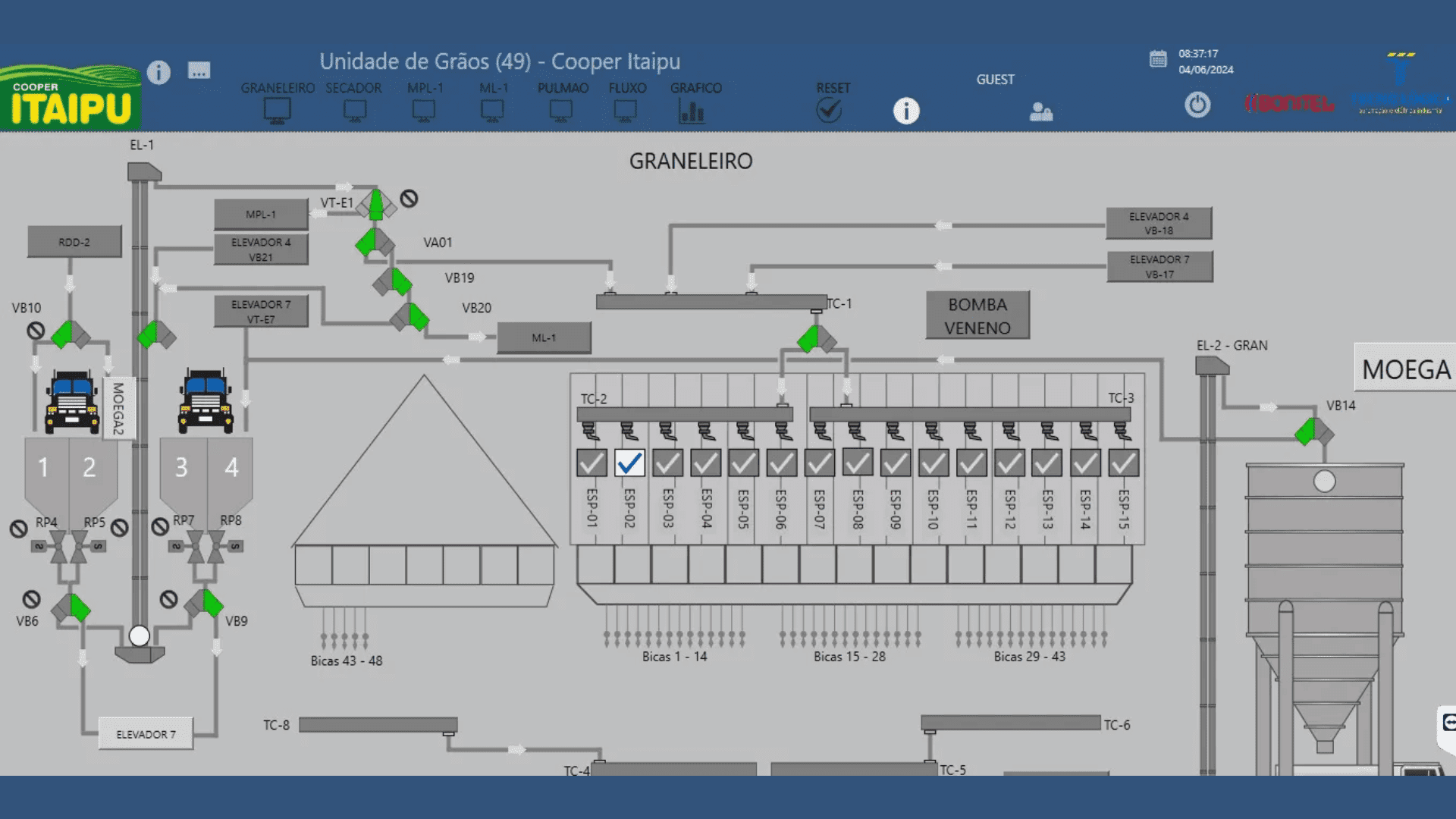Viewport: 1456px width, 819px height.
Task: Click the TC-6 conveyor bar
Action: pos(1011,723)
